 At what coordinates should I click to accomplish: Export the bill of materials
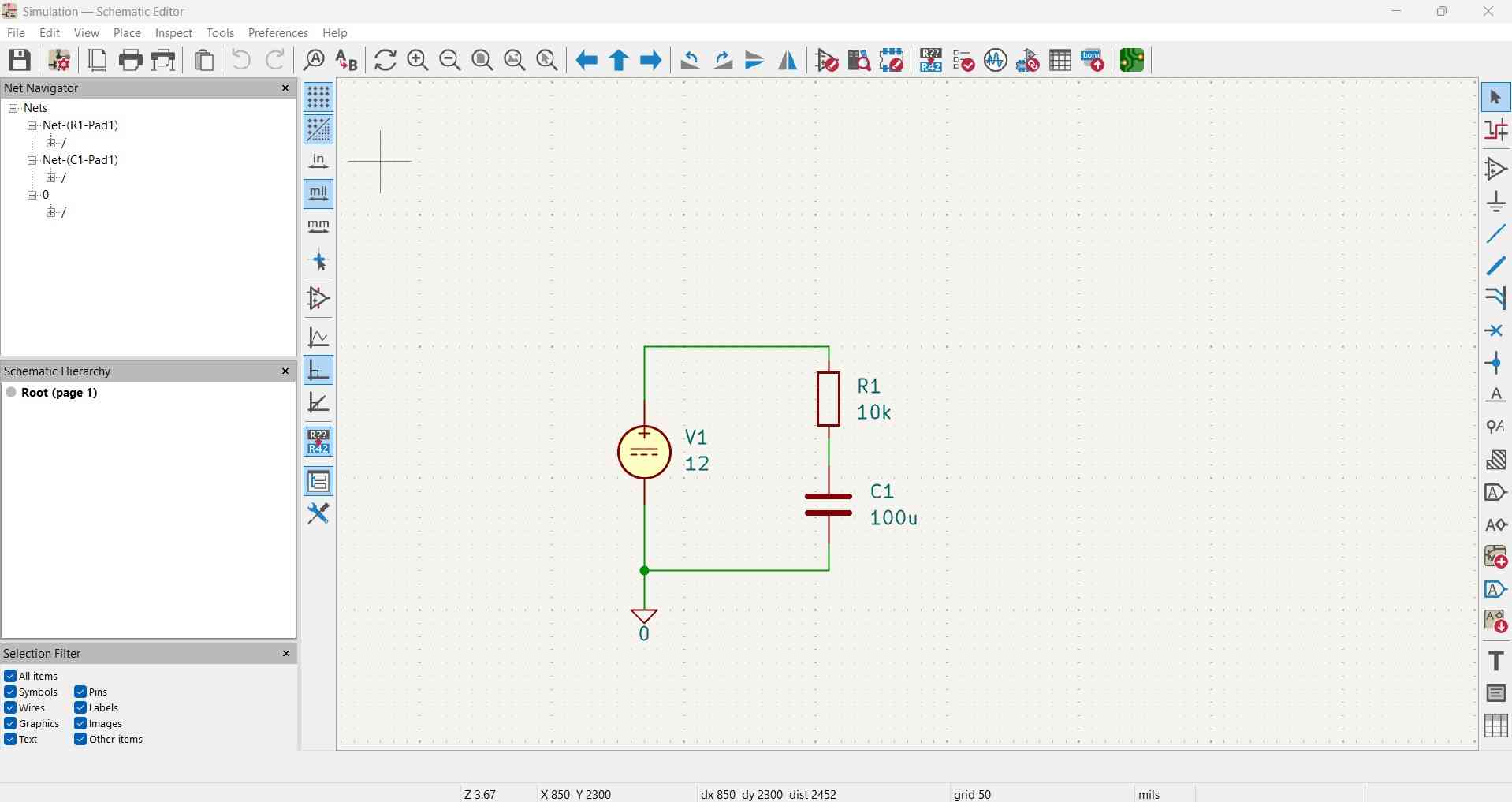[1093, 60]
